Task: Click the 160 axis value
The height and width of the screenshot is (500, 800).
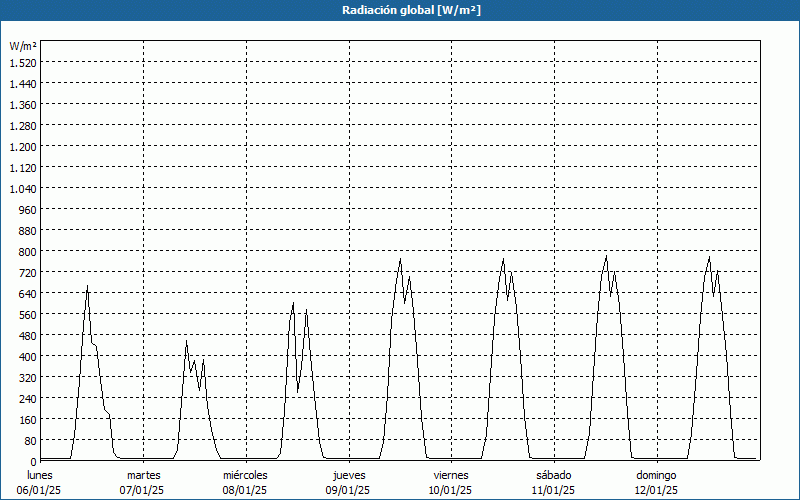Action: [28, 420]
